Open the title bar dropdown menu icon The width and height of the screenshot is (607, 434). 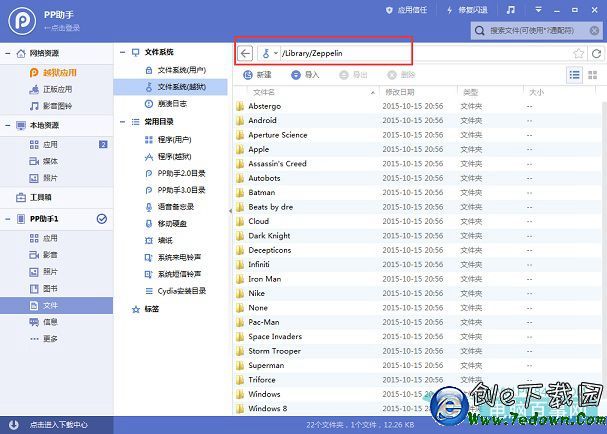[538, 10]
